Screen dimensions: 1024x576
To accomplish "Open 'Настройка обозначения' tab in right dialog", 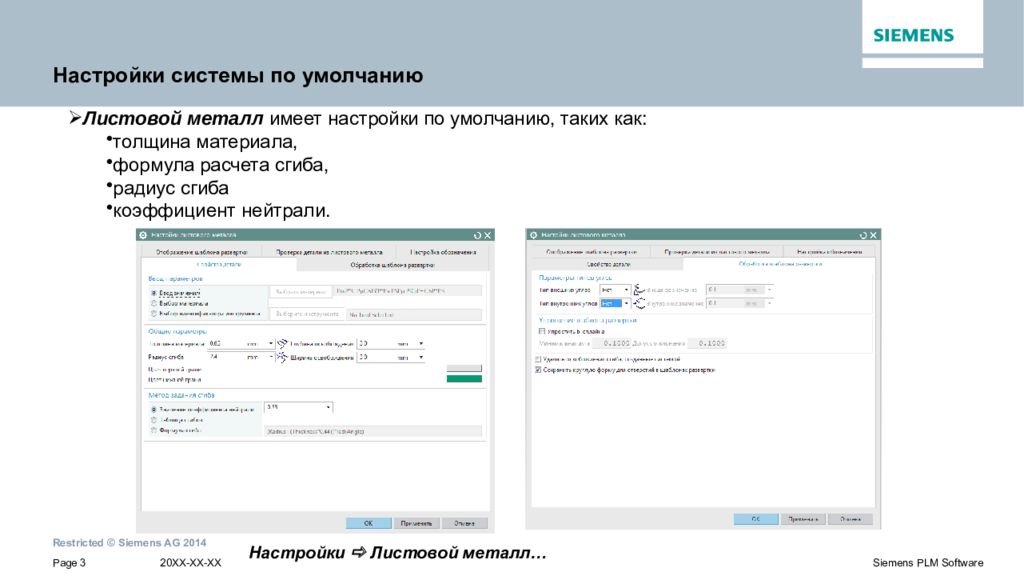I will pyautogui.click(x=829, y=252).
